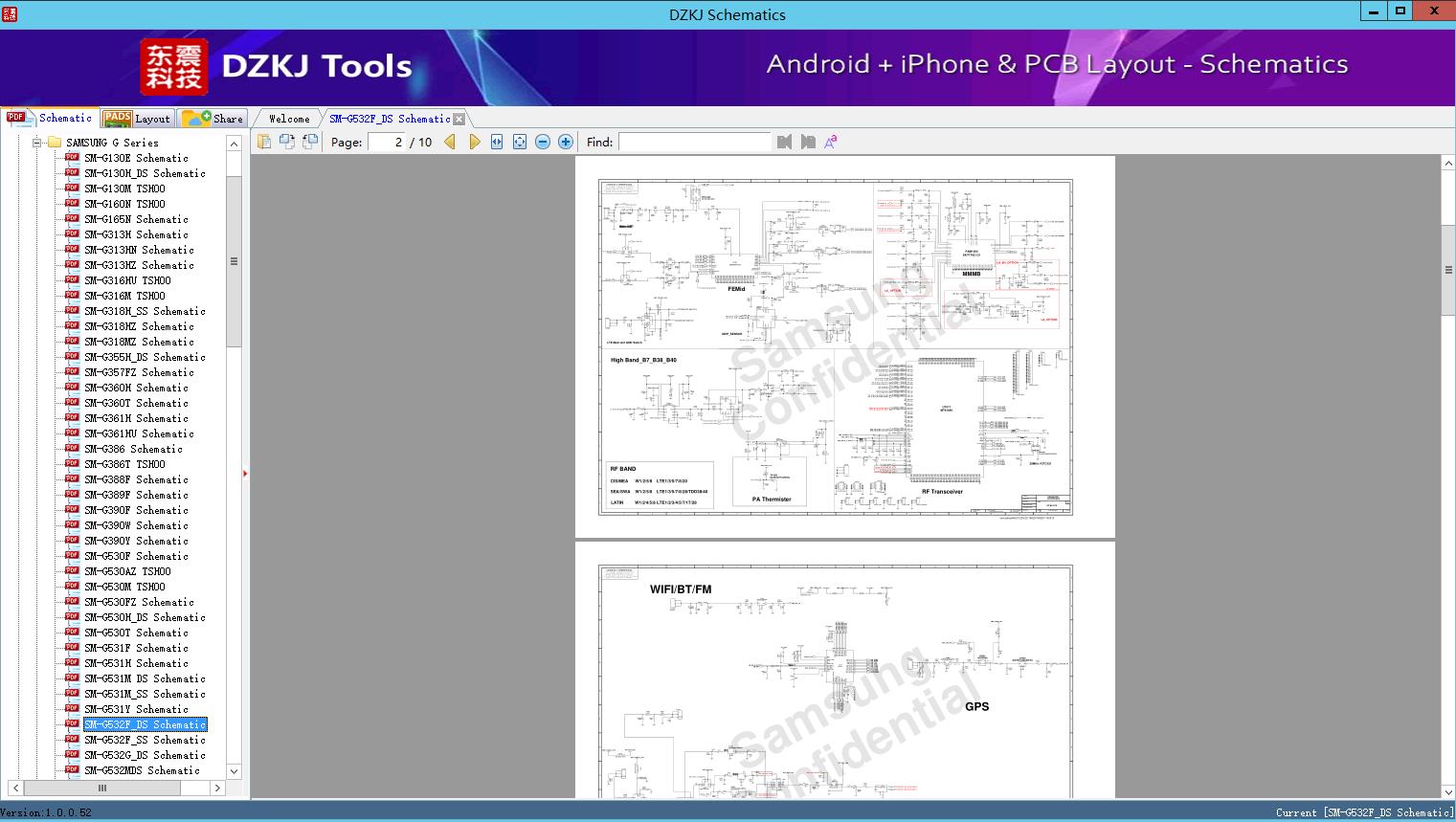1456x822 pixels.
Task: Open SM-G532G_DS Schematic file
Action: (x=145, y=755)
